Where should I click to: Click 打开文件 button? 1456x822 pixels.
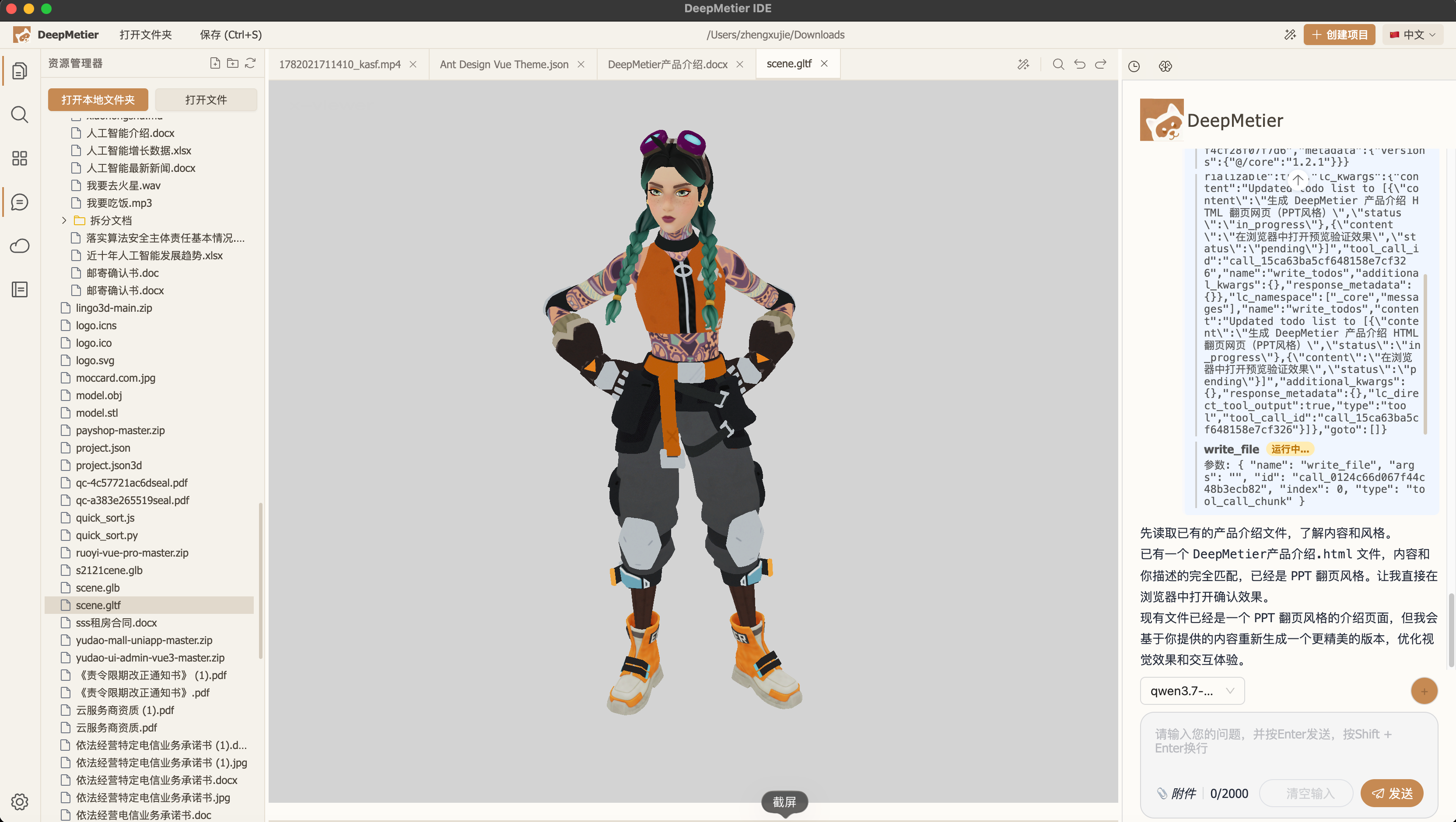(206, 100)
